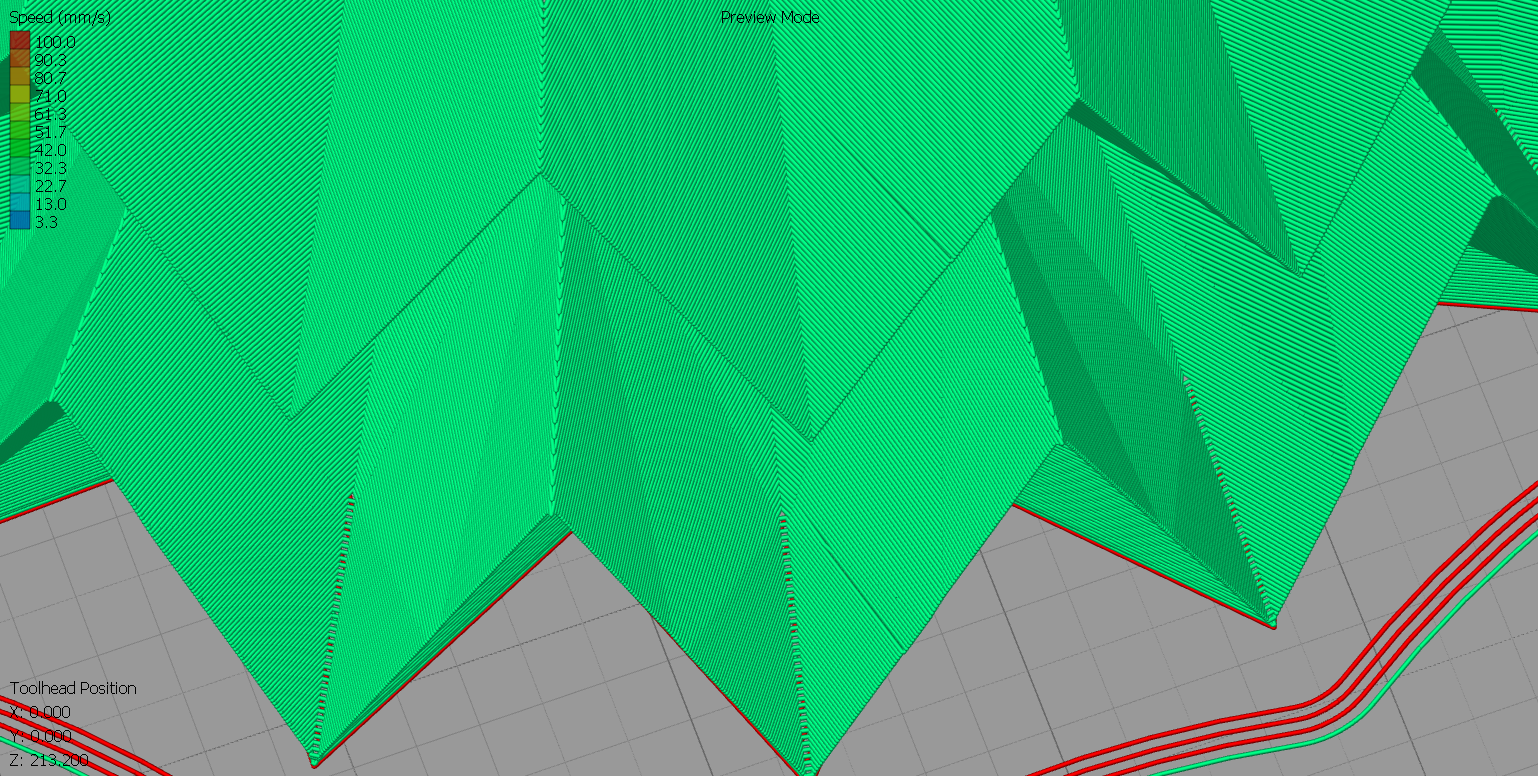Click the 100.0 speed legend swatch
1538x776 pixels.
click(20, 41)
